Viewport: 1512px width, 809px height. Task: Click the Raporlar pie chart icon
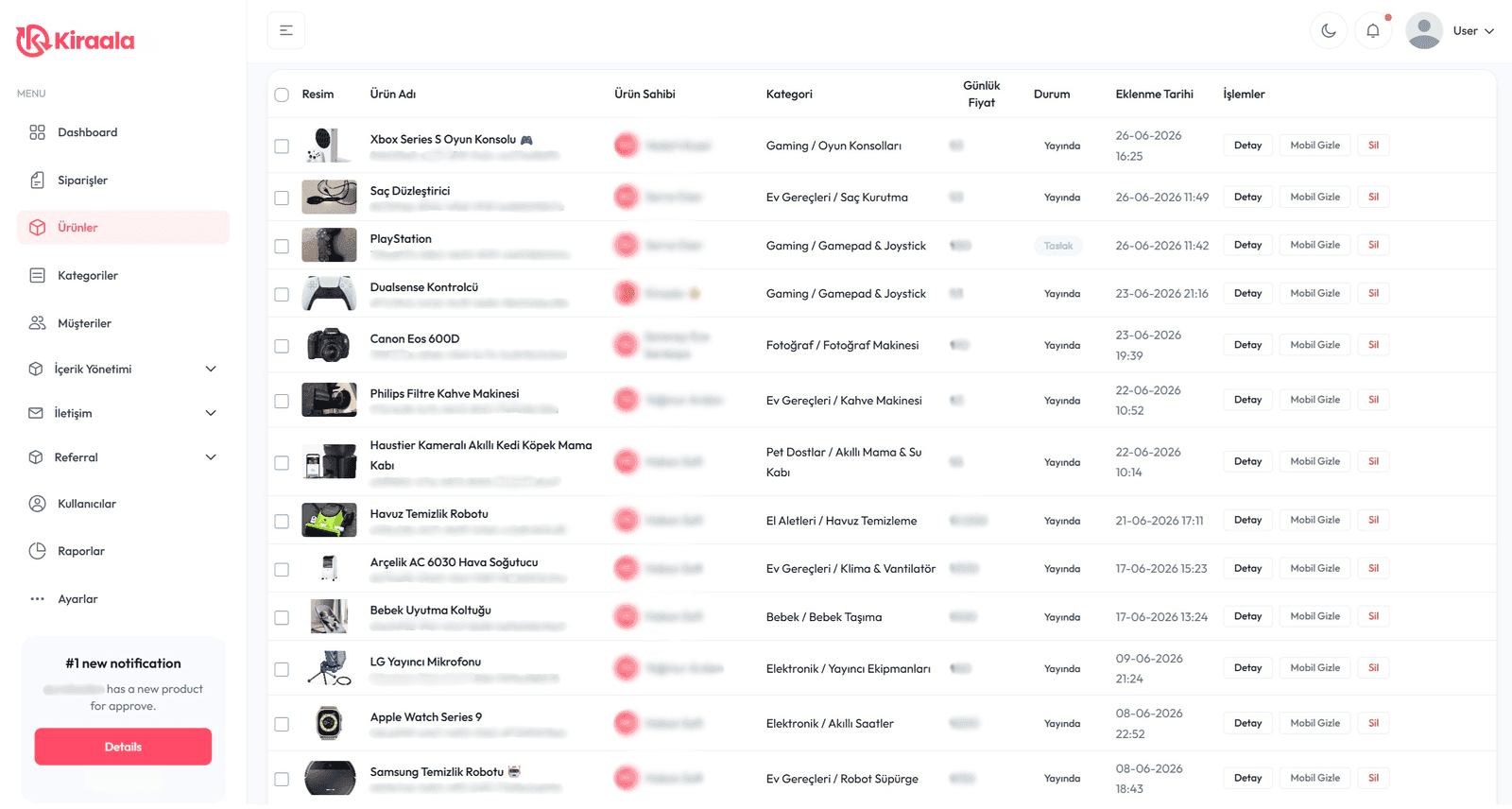pyautogui.click(x=37, y=551)
